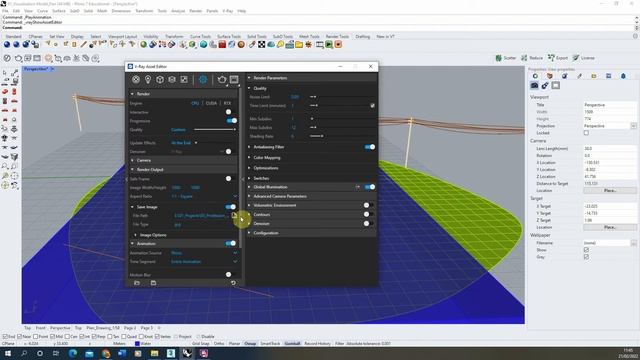640x360 pixels.
Task: Open the Animation Source dropdown
Action: 235,253
